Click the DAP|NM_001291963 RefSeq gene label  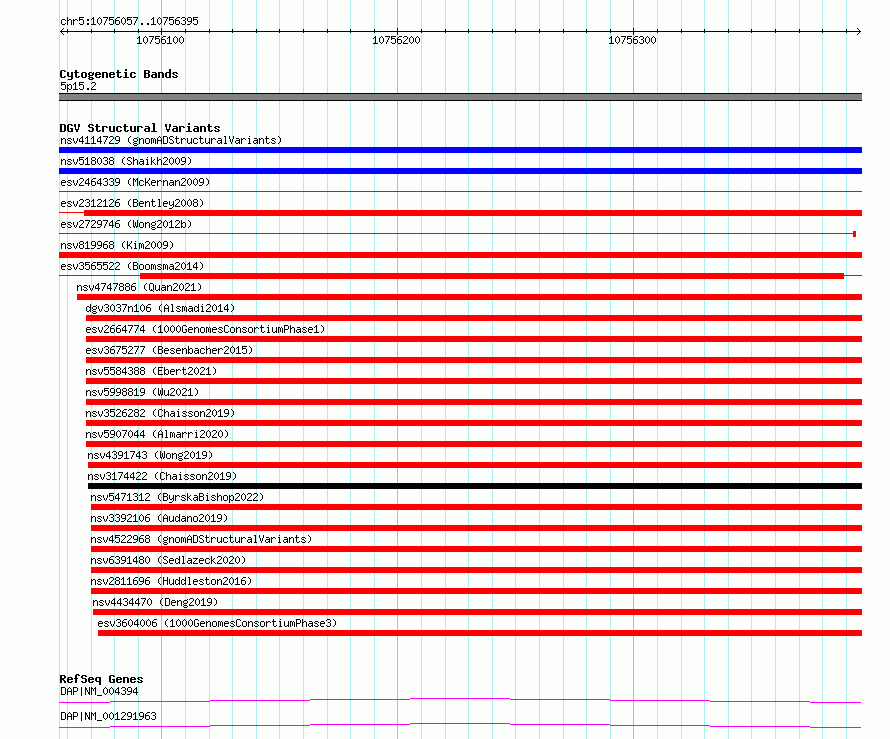click(x=108, y=716)
